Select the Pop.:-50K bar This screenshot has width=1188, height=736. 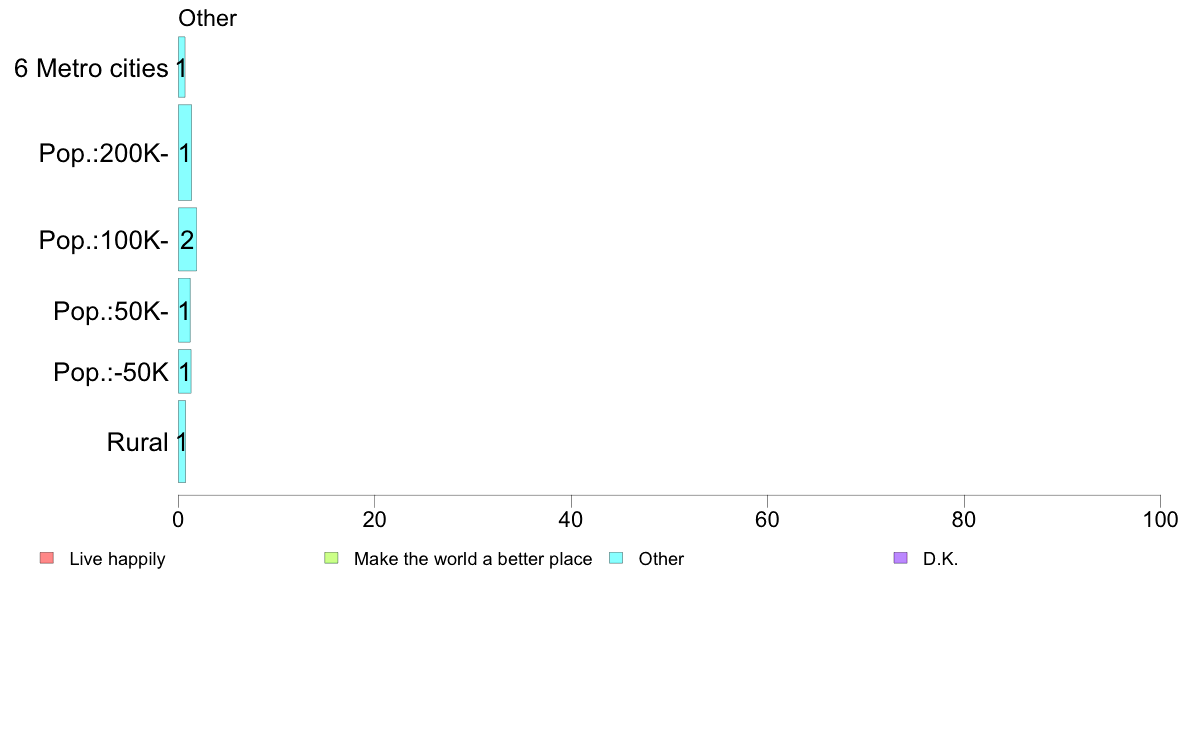185,371
